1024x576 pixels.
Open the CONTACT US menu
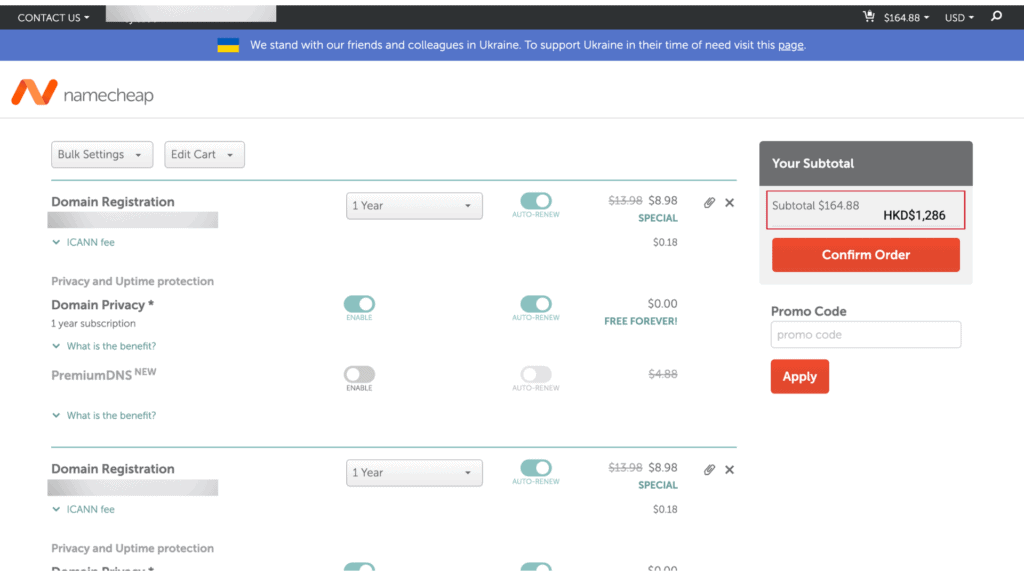point(53,18)
